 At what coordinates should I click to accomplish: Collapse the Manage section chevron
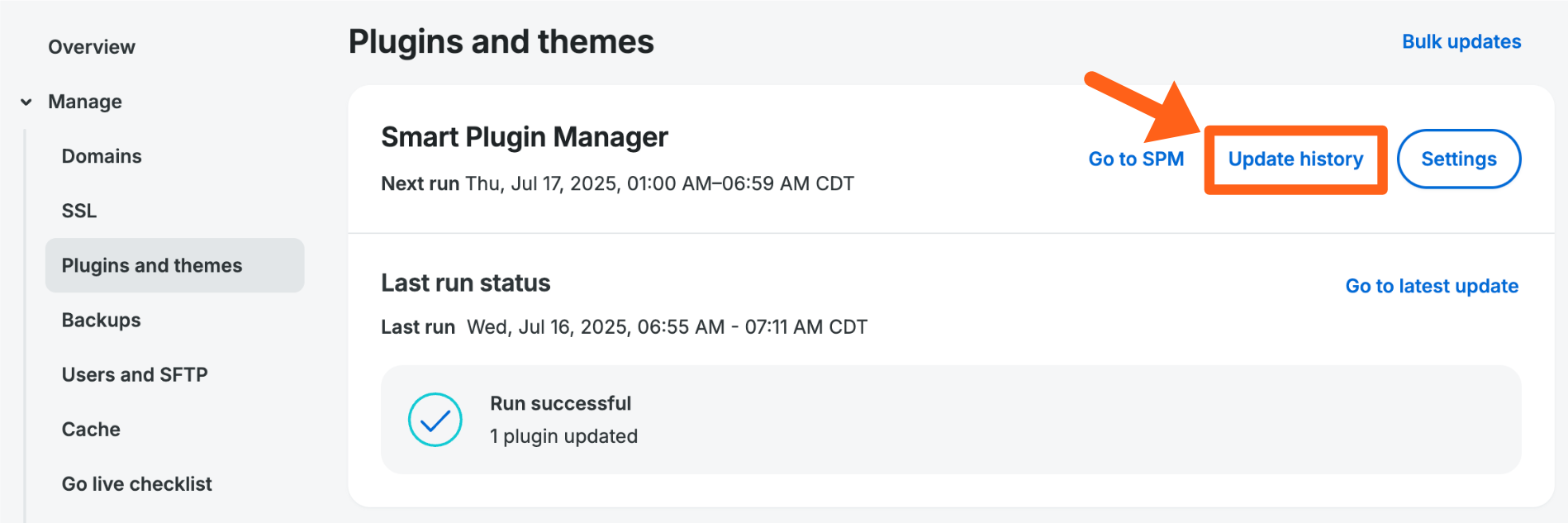[x=26, y=102]
